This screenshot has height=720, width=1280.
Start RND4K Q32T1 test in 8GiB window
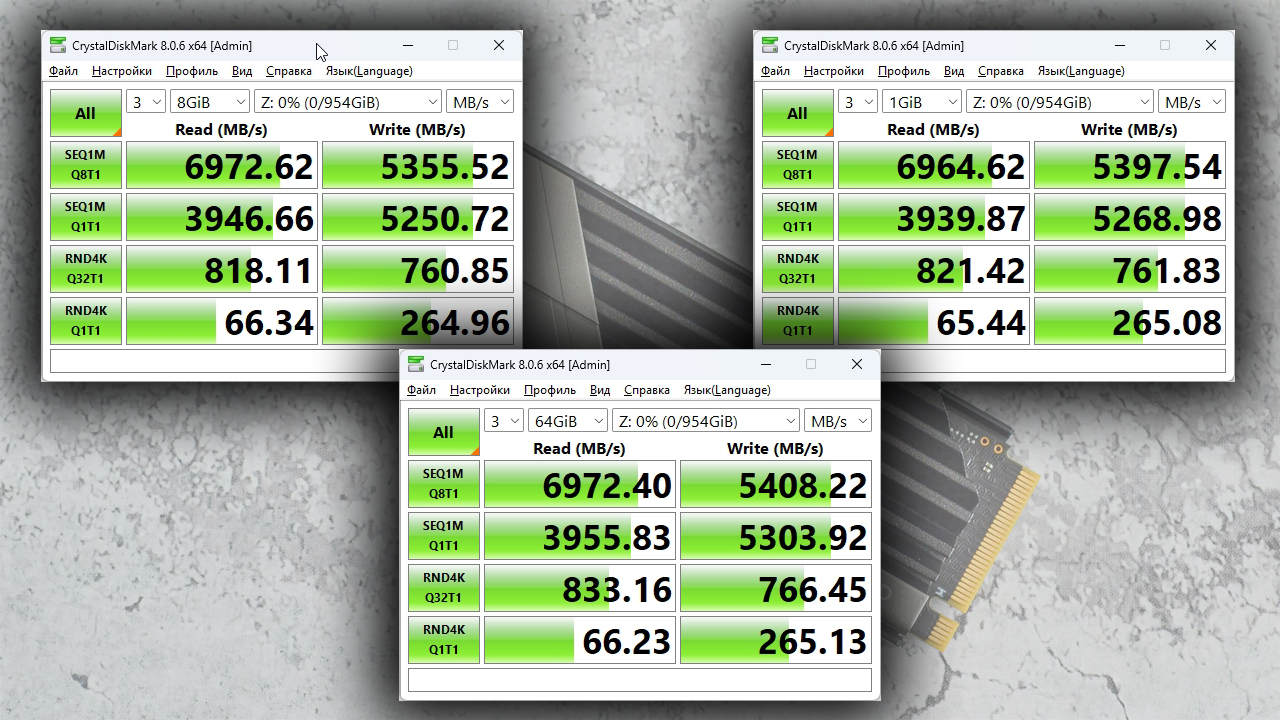[x=86, y=269]
